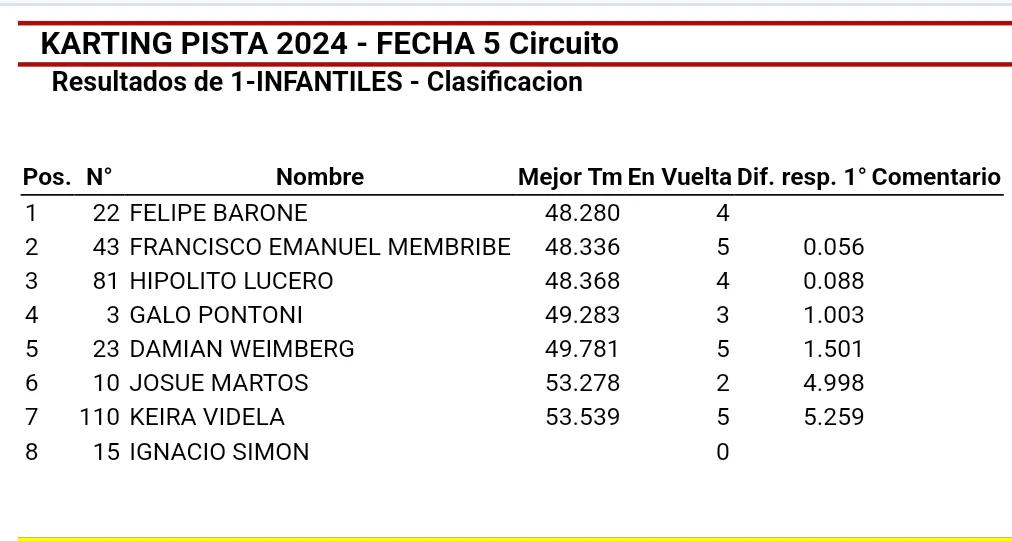Click the 'Comentario' column header

pyautogui.click(x=937, y=178)
